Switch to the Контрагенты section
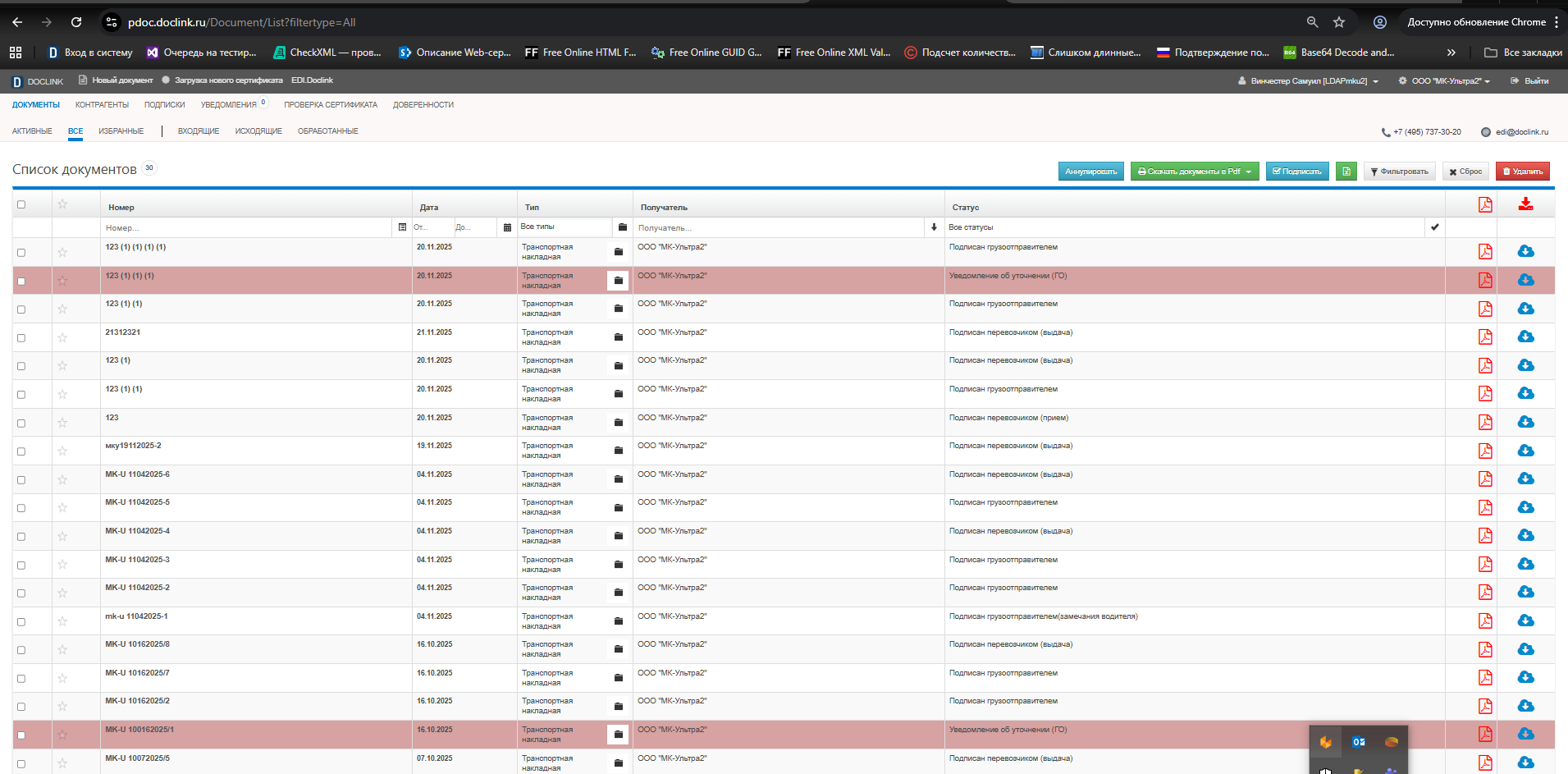Screen dimensions: 1568x774 point(102,105)
